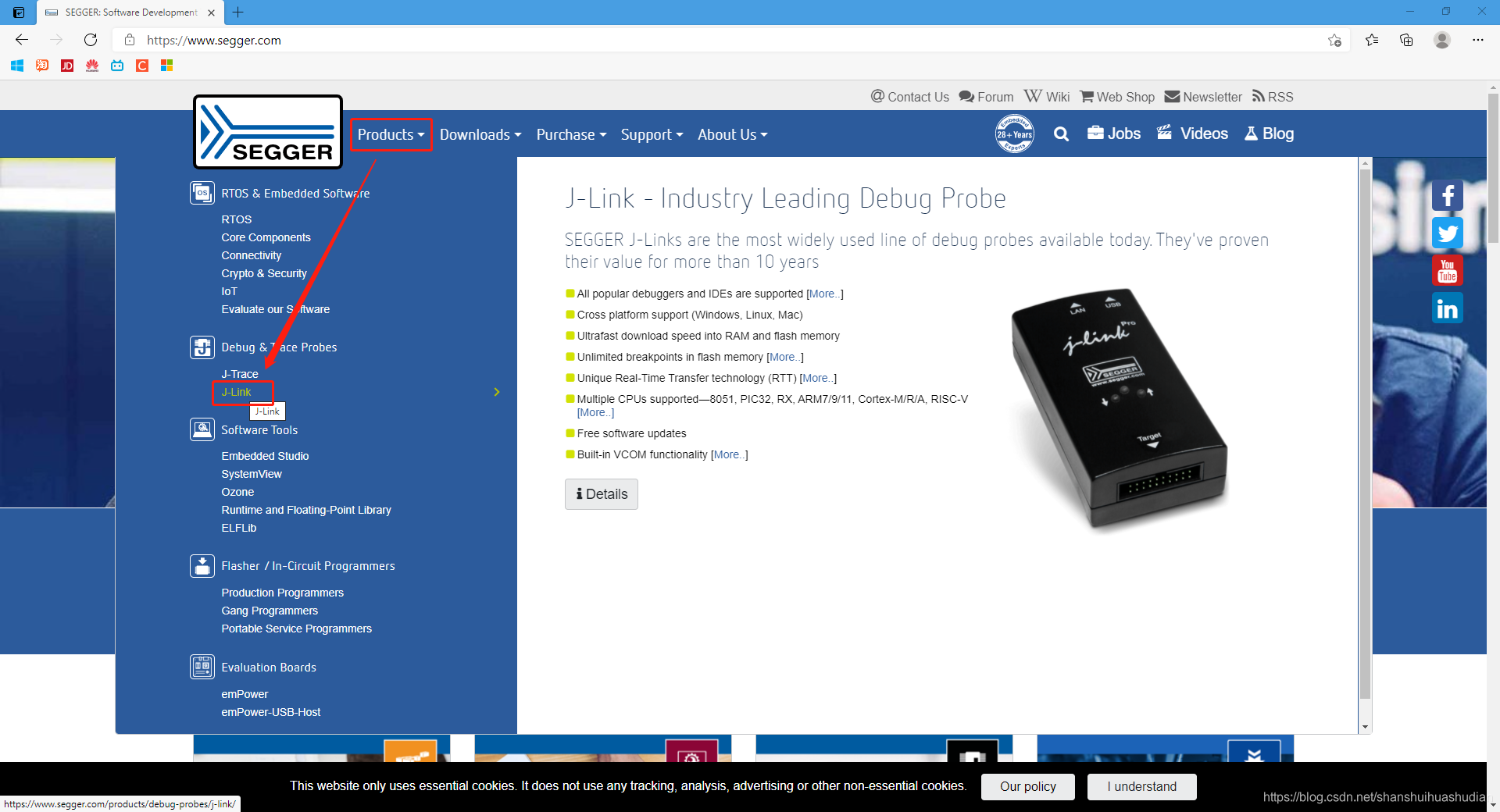Open the Wiki link
The width and height of the screenshot is (1500, 812).
coord(1047,97)
